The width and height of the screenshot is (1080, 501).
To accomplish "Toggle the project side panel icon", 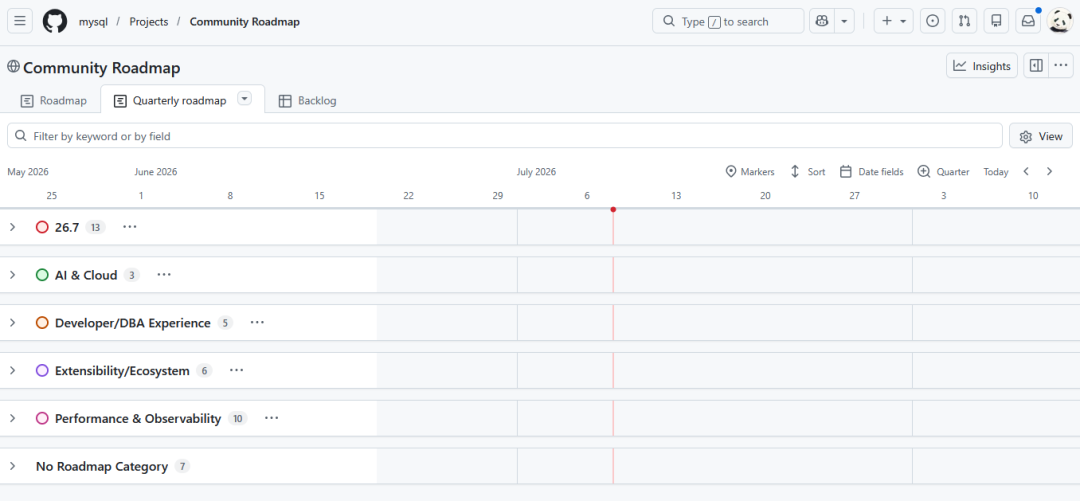I will tap(1035, 65).
